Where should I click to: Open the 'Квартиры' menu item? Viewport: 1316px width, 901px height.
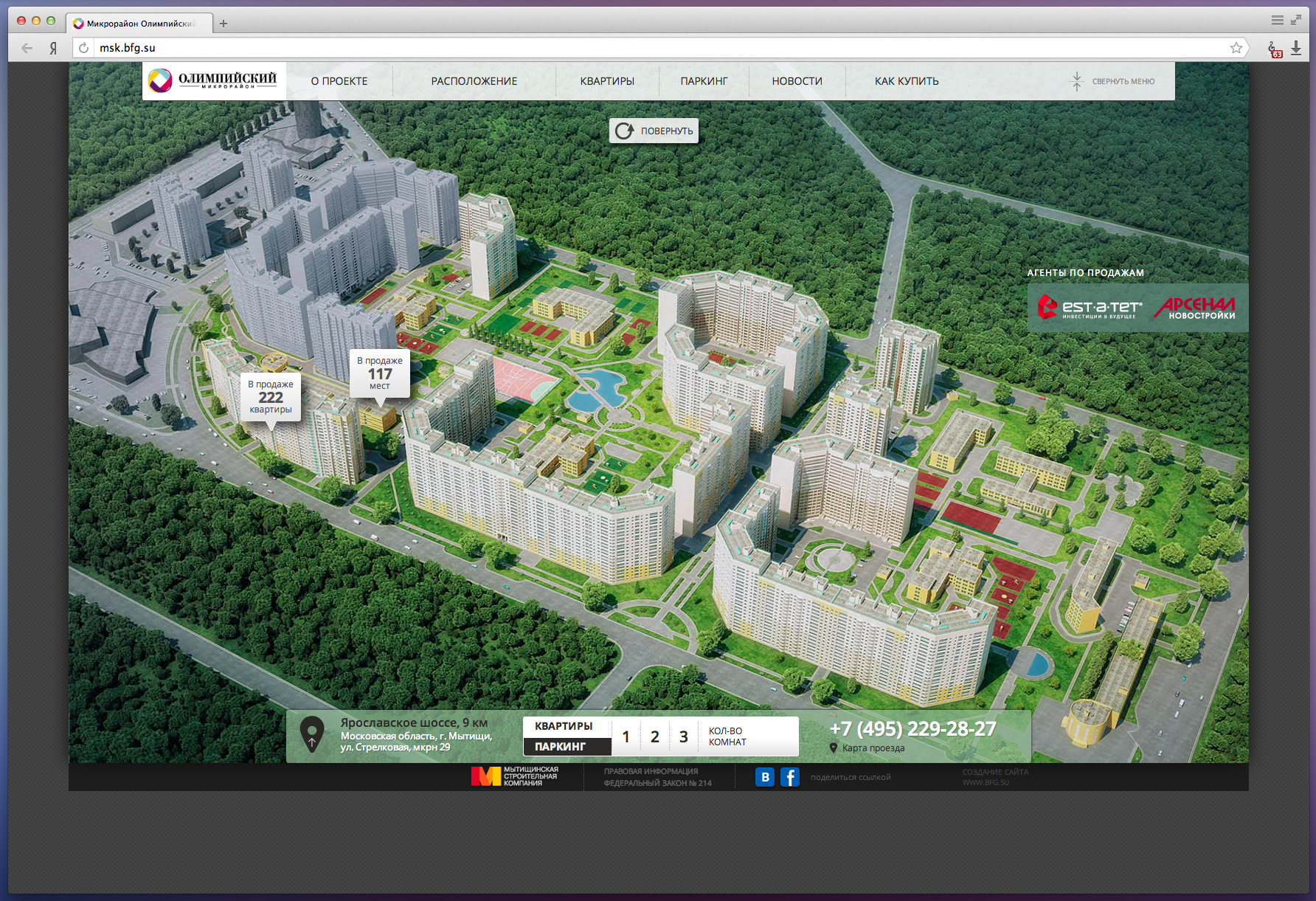pyautogui.click(x=606, y=81)
